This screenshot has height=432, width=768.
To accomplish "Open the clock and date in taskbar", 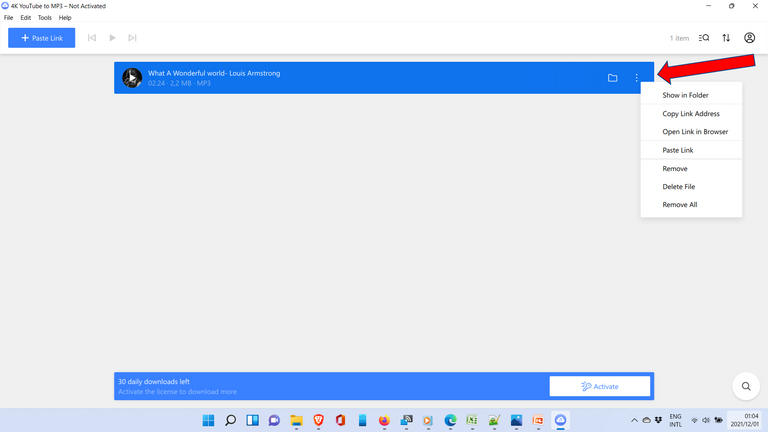I will click(x=745, y=420).
